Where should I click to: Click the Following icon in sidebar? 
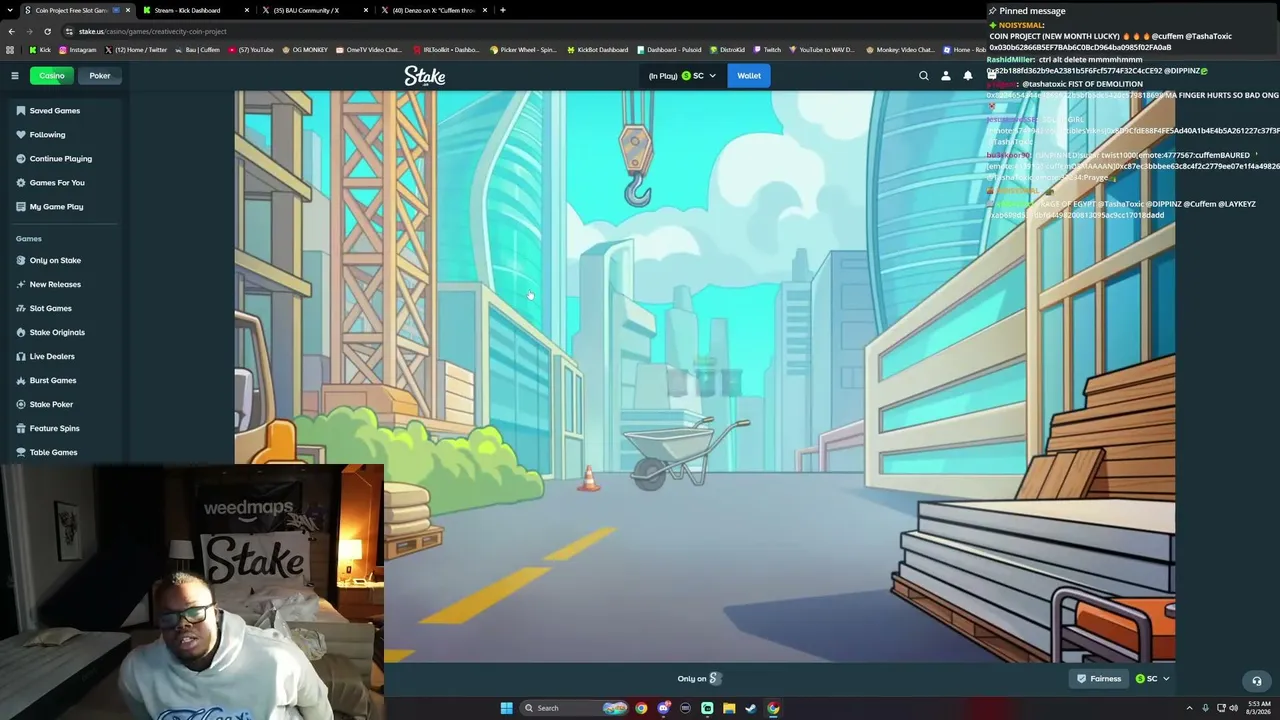(x=21, y=135)
